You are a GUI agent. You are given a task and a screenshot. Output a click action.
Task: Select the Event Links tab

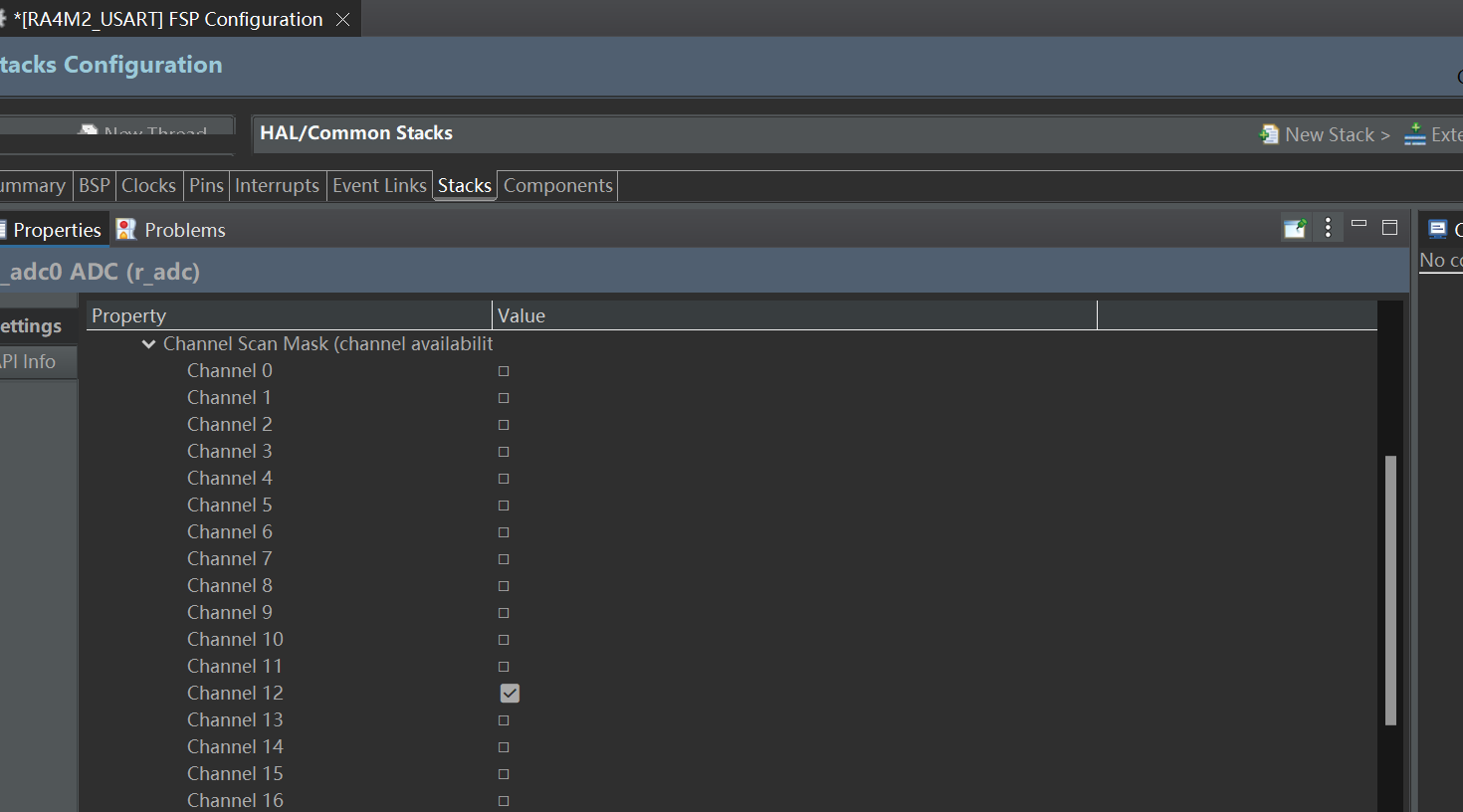(x=379, y=185)
